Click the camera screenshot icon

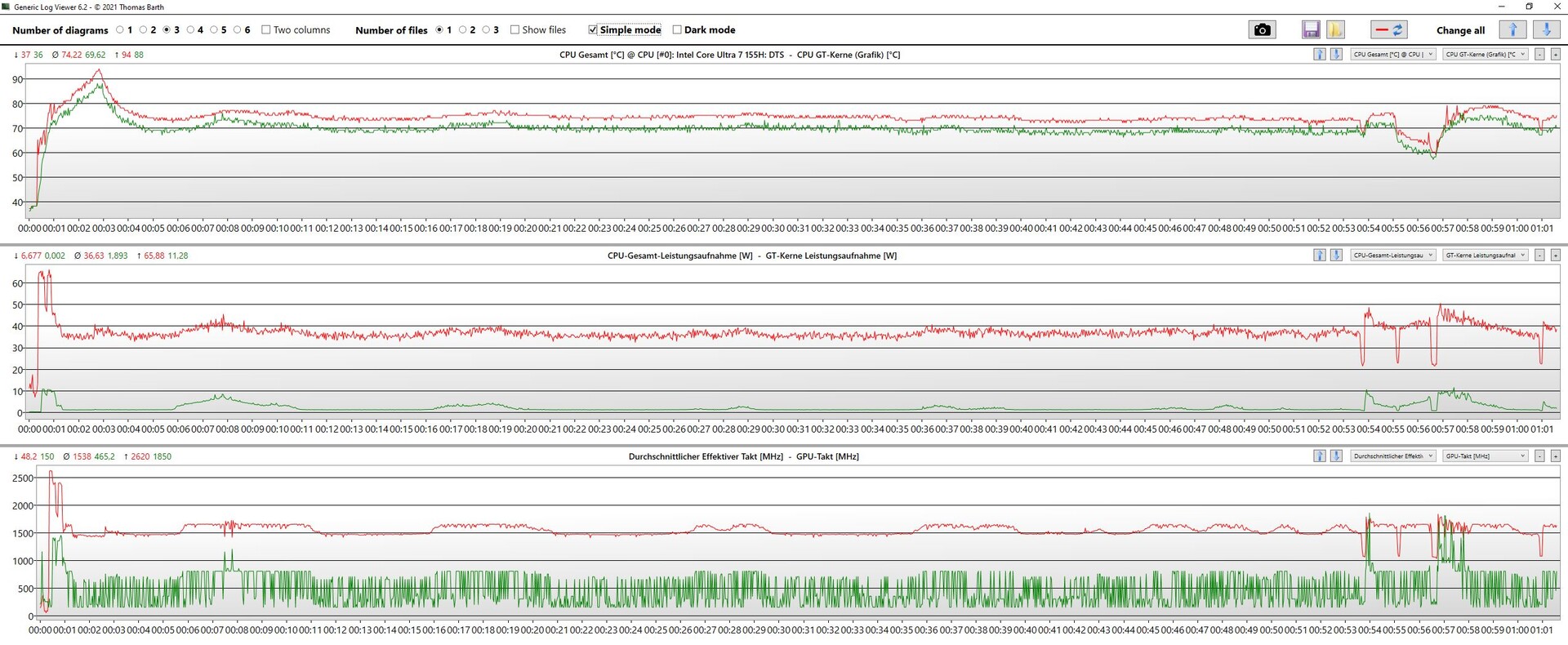click(1262, 30)
